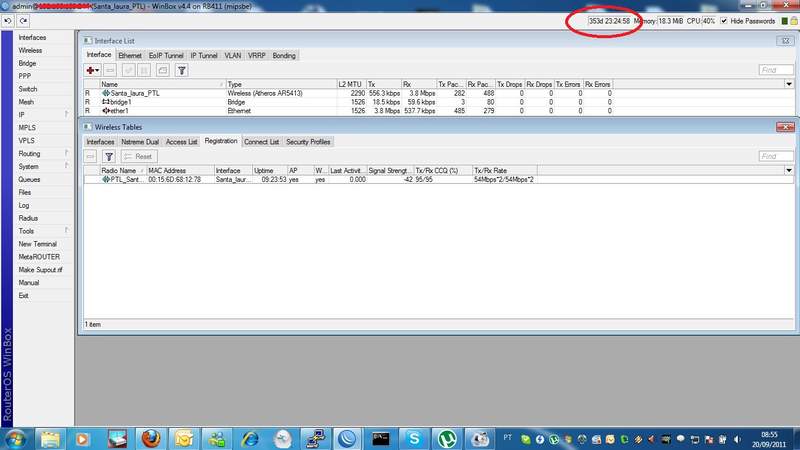
Task: Click the padlock icon near Hide Passwords
Action: (x=794, y=21)
